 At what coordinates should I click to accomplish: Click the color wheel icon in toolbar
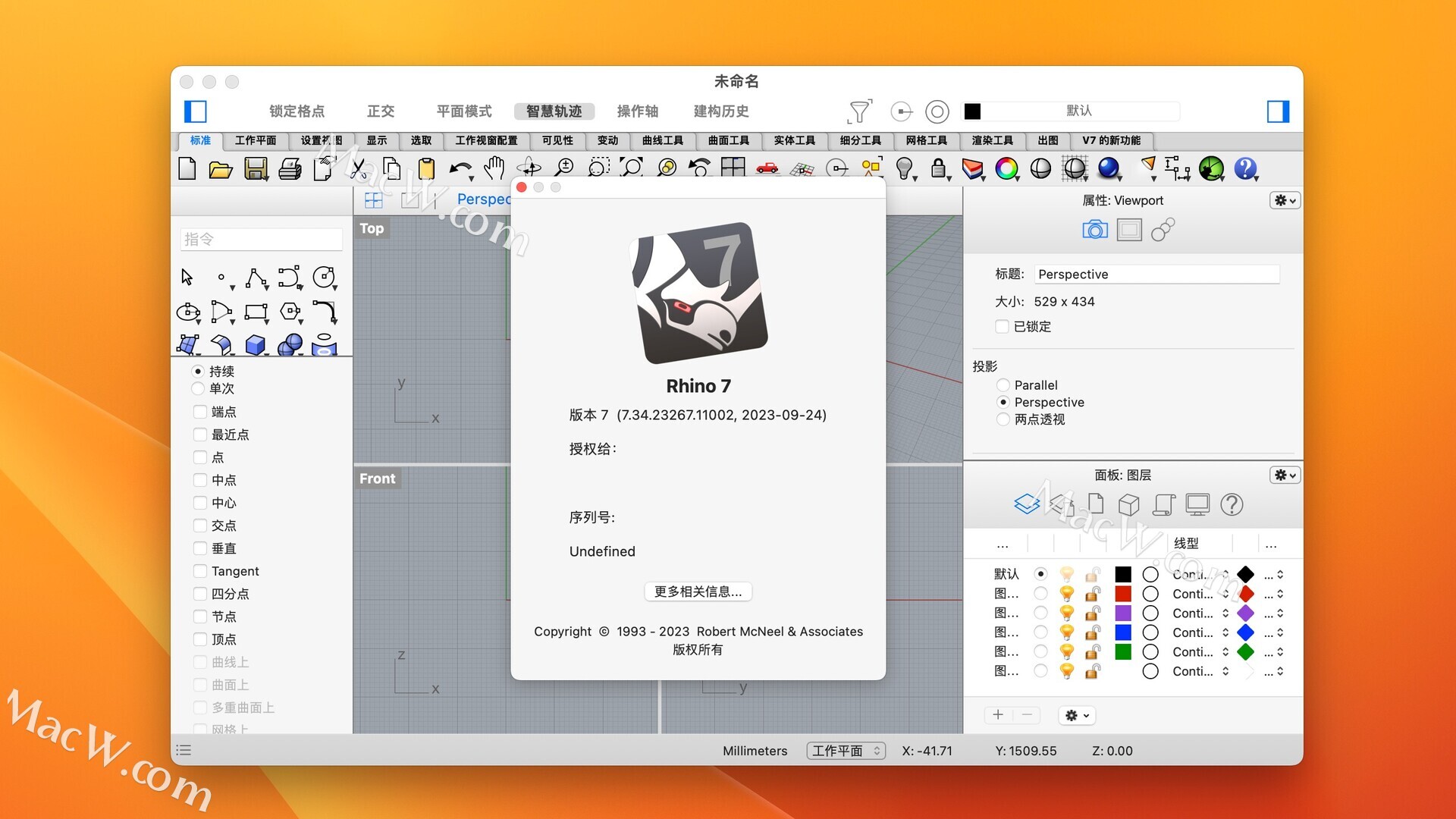[x=1006, y=168]
